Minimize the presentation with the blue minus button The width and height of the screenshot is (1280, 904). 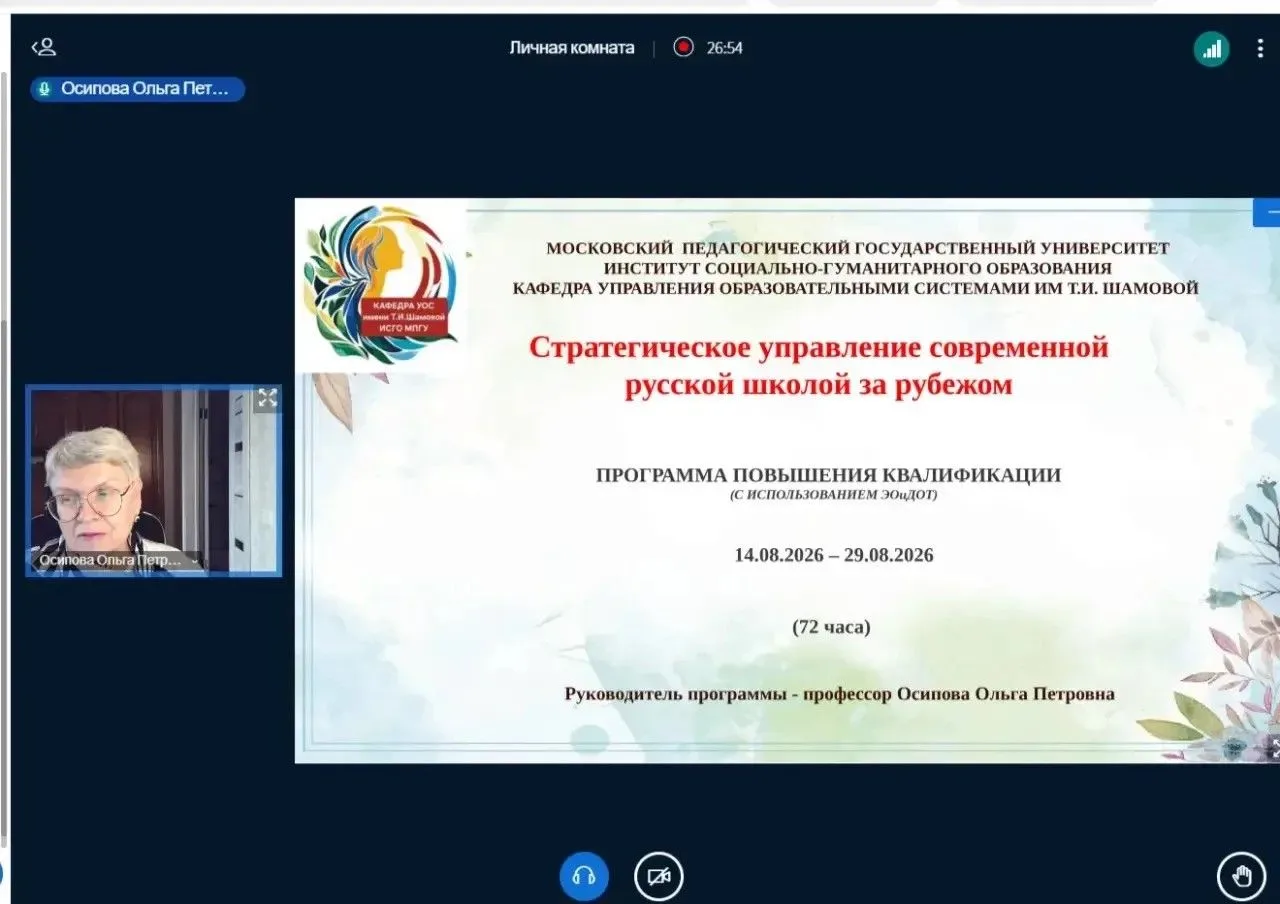pos(1268,212)
